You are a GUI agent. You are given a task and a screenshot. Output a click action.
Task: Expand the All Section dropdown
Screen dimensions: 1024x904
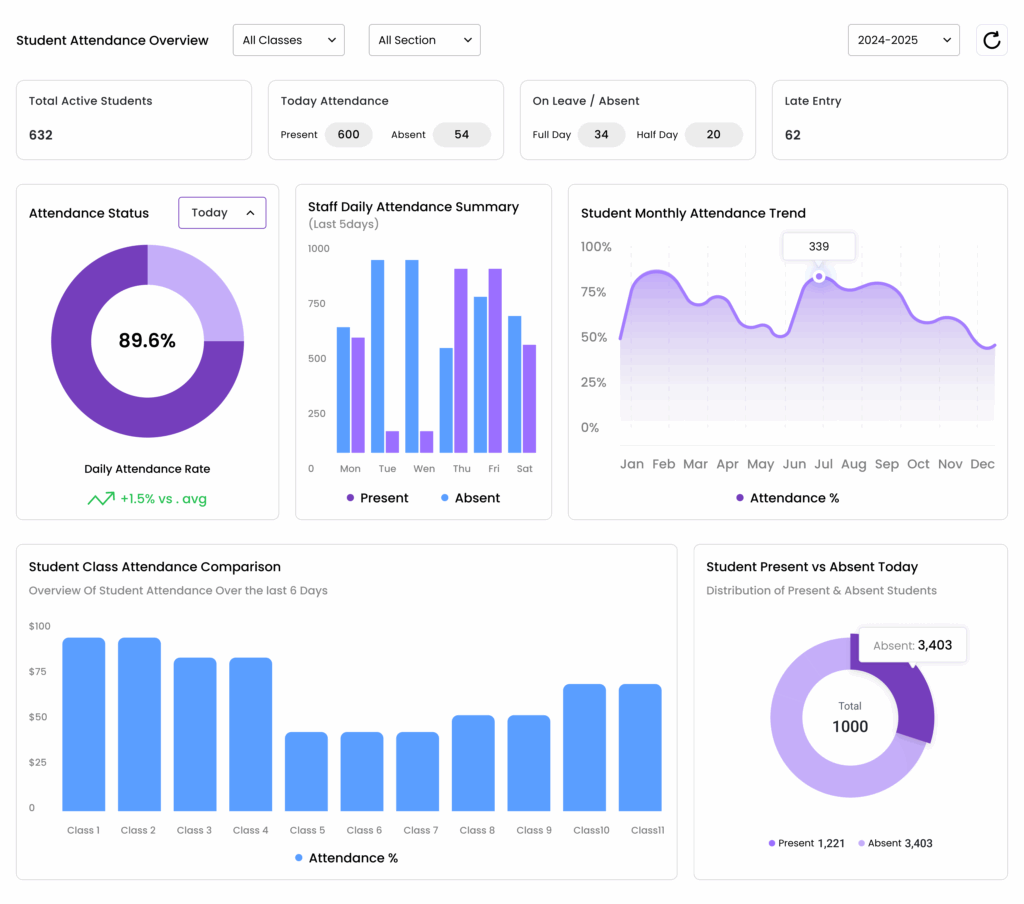point(425,40)
